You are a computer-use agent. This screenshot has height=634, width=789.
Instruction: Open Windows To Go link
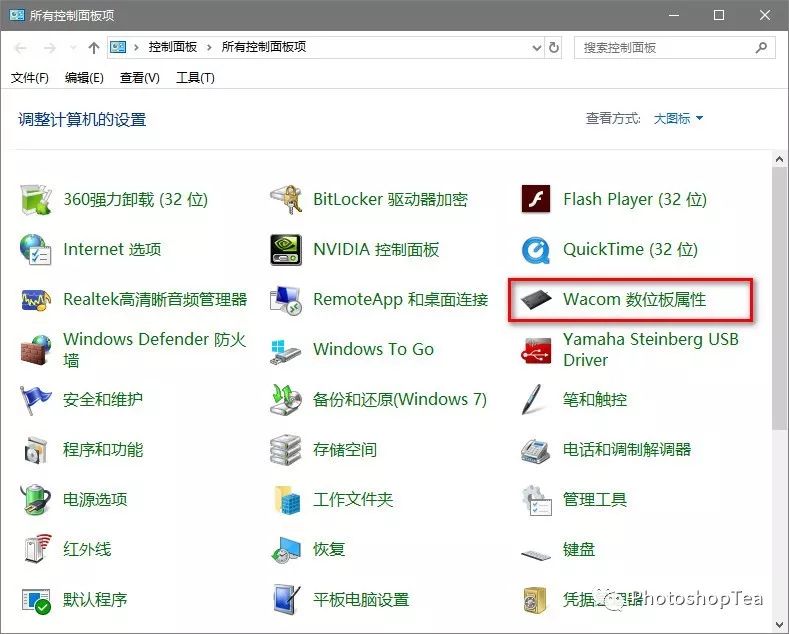pyautogui.click(x=373, y=349)
